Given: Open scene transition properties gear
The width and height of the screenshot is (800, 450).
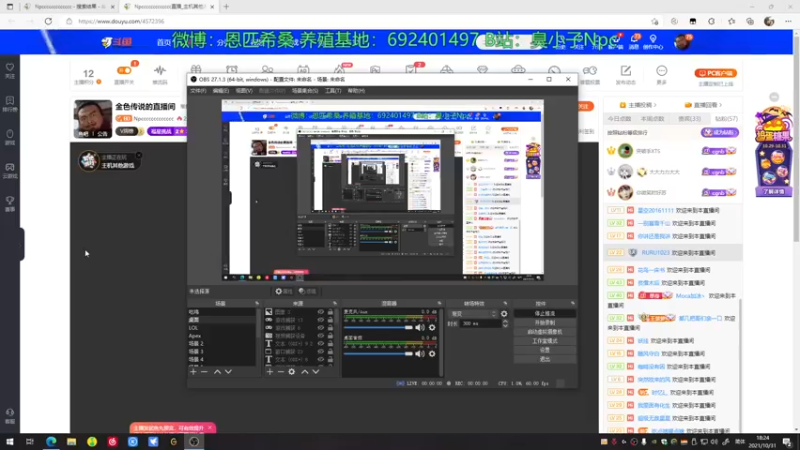Looking at the screenshot, I should (x=504, y=314).
